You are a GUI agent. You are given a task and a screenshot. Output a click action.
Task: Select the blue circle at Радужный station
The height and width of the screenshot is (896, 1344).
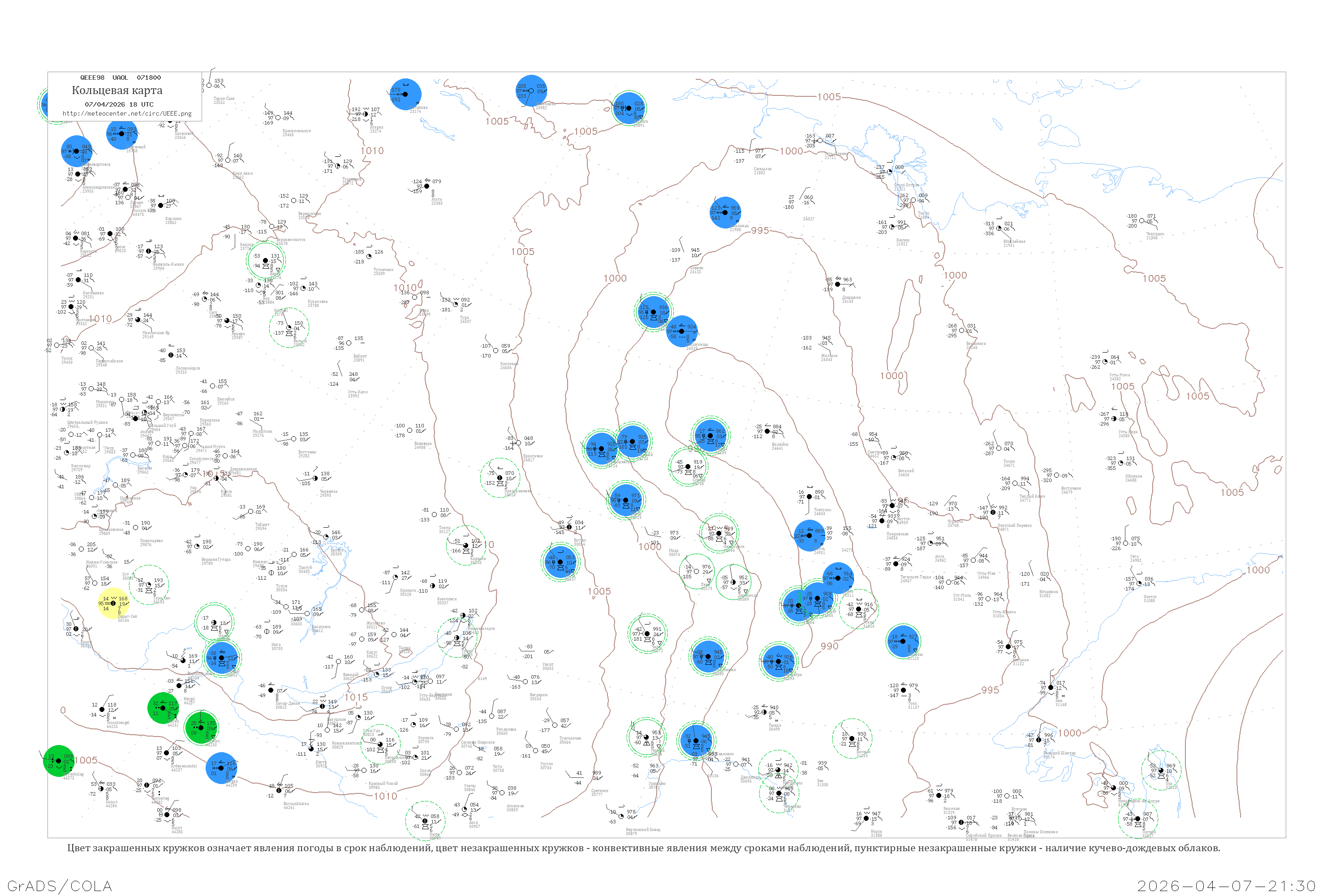(x=122, y=134)
